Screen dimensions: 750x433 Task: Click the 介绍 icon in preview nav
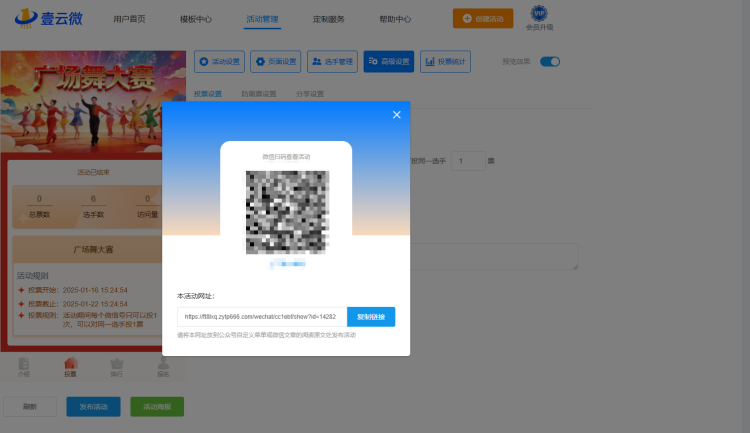(x=23, y=367)
